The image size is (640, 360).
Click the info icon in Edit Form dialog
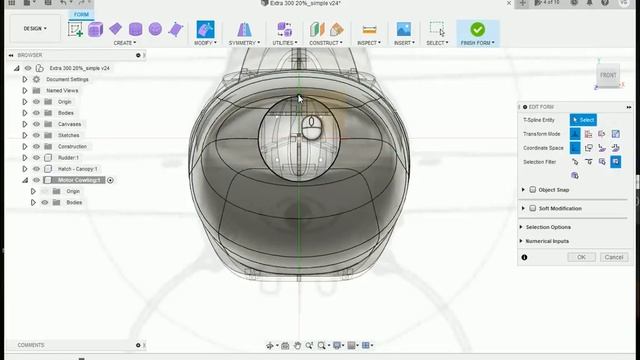(x=524, y=258)
